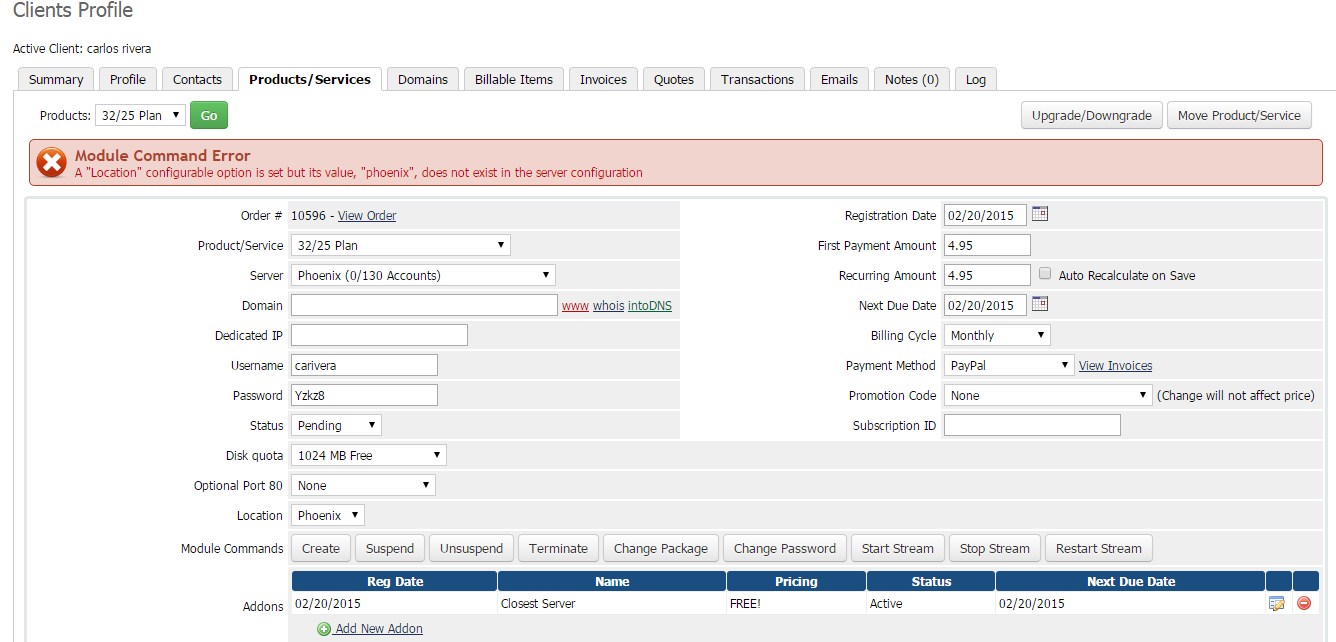Open the Profile tab
Screen dimensions: 1336x642
128,79
